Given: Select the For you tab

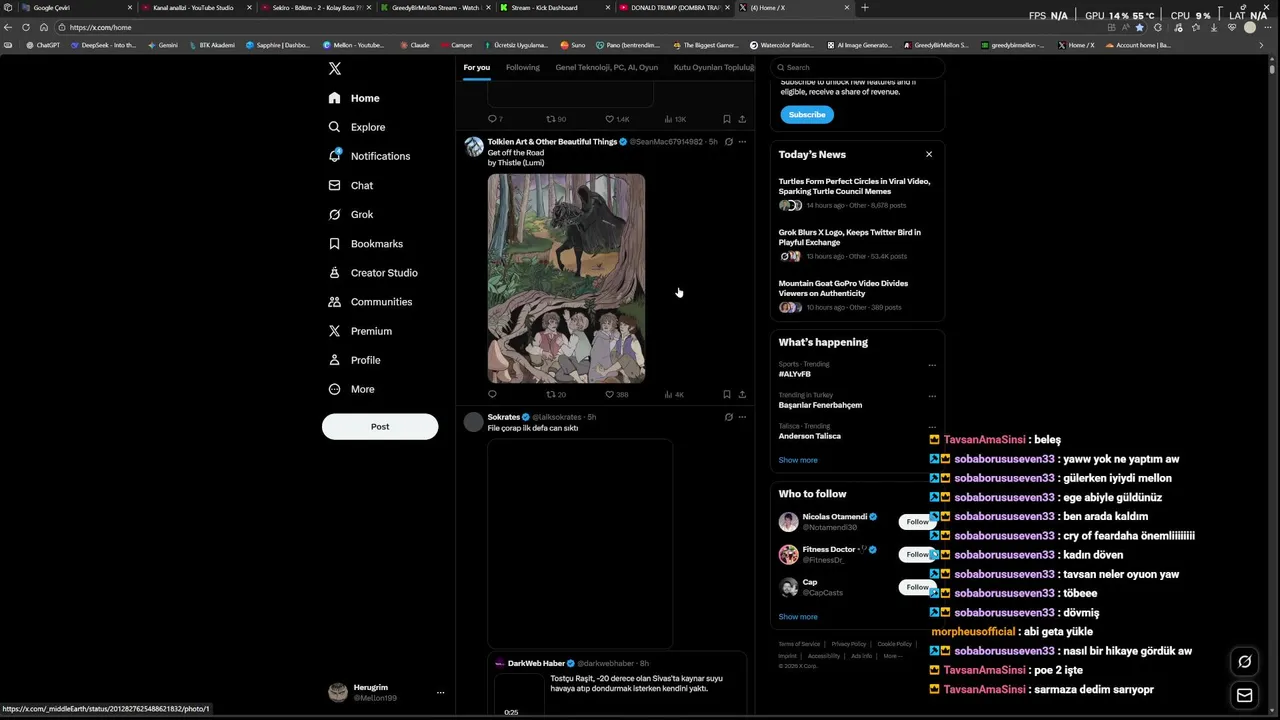Looking at the screenshot, I should pos(477,67).
